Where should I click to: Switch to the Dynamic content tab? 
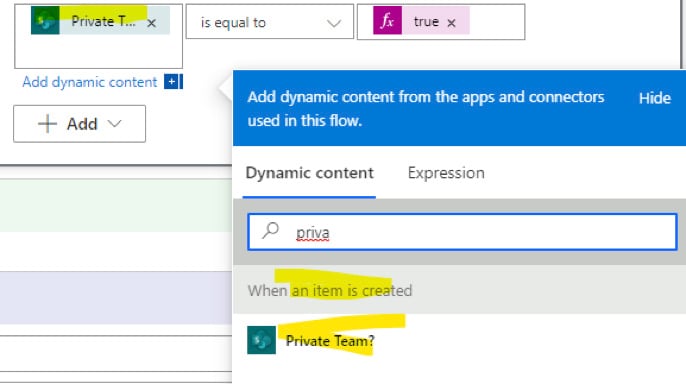tap(309, 173)
